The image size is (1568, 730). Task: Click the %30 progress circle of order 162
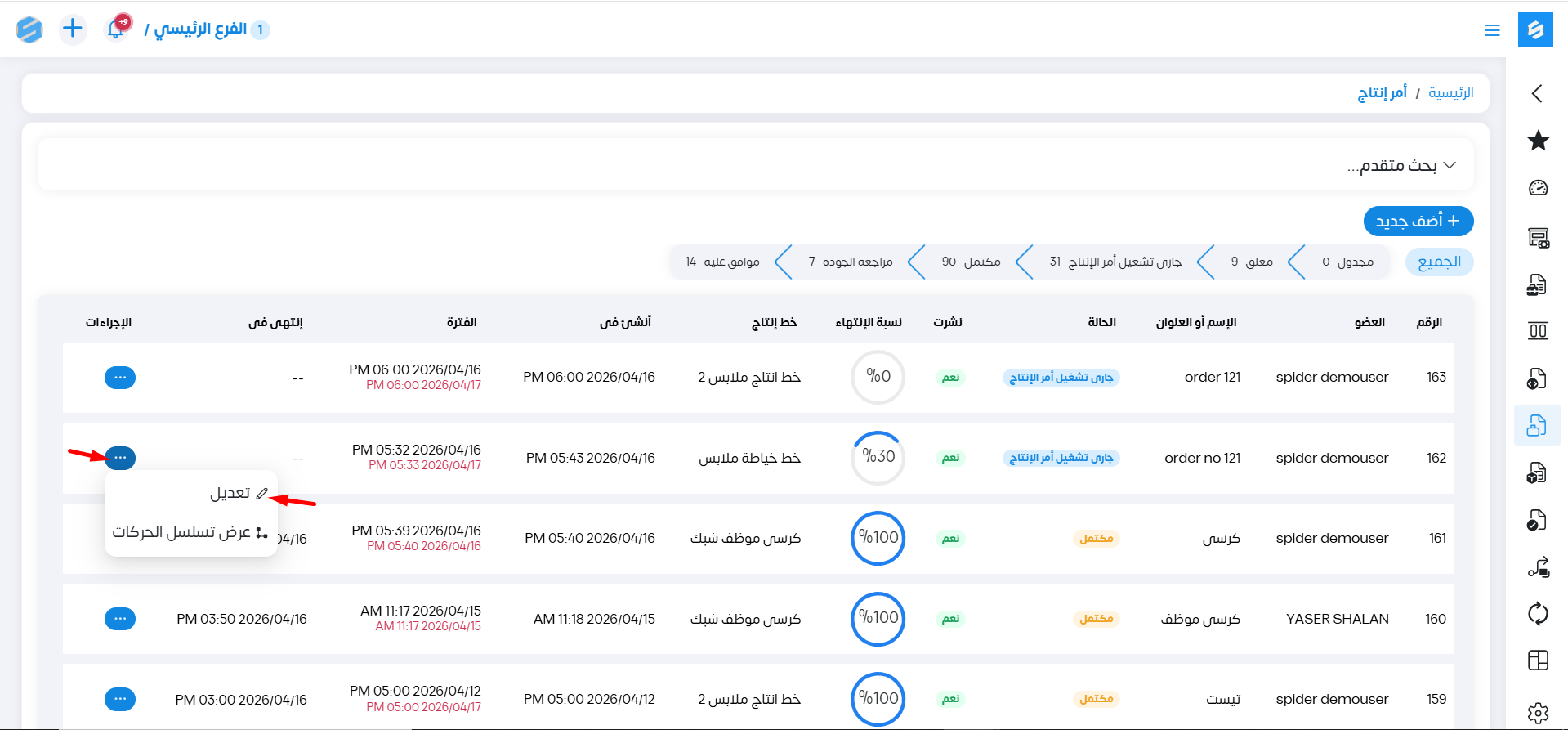pos(878,457)
